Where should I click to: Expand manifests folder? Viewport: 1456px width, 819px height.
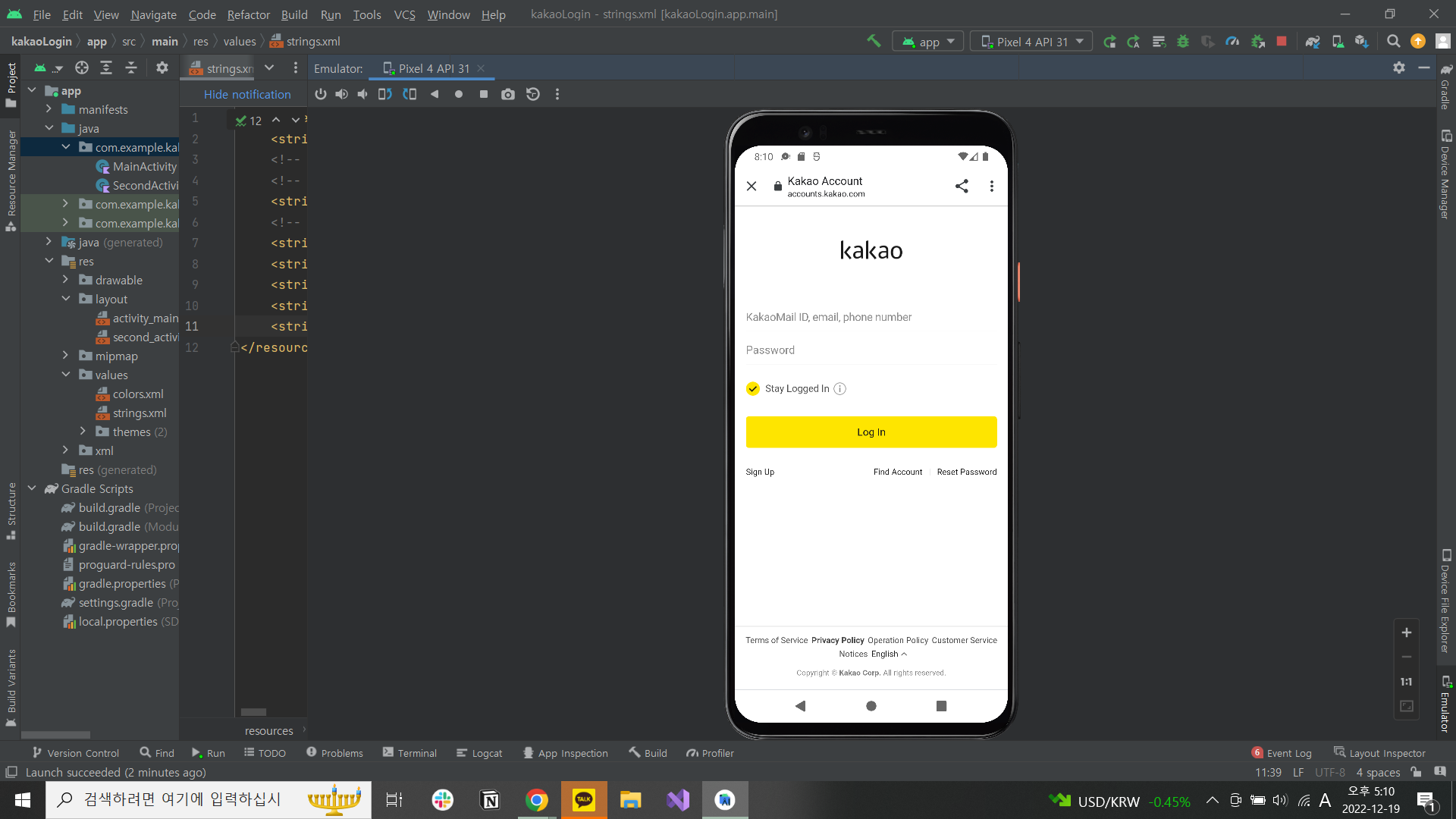point(49,109)
